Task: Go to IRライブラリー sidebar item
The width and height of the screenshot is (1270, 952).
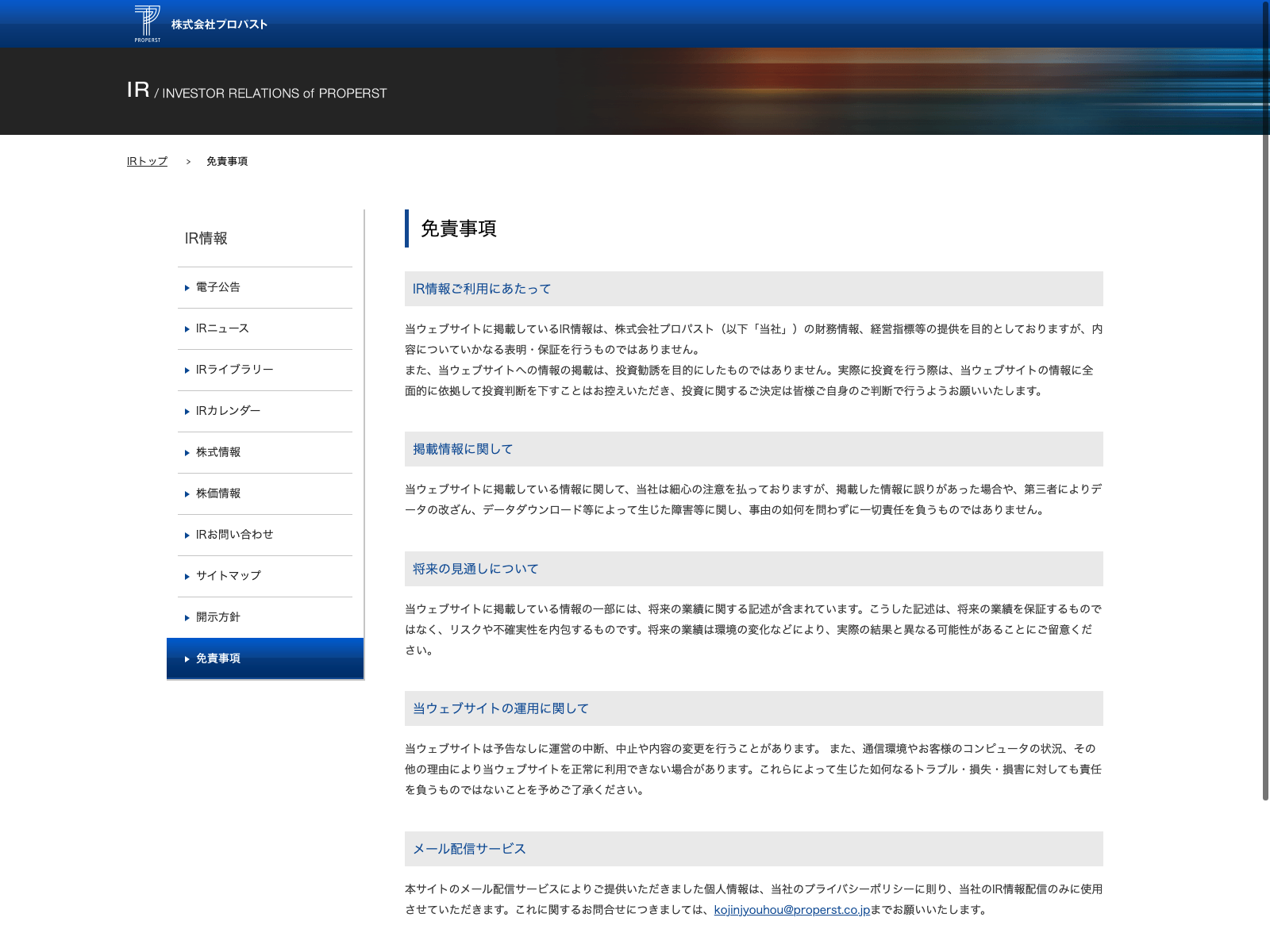Action: point(234,370)
